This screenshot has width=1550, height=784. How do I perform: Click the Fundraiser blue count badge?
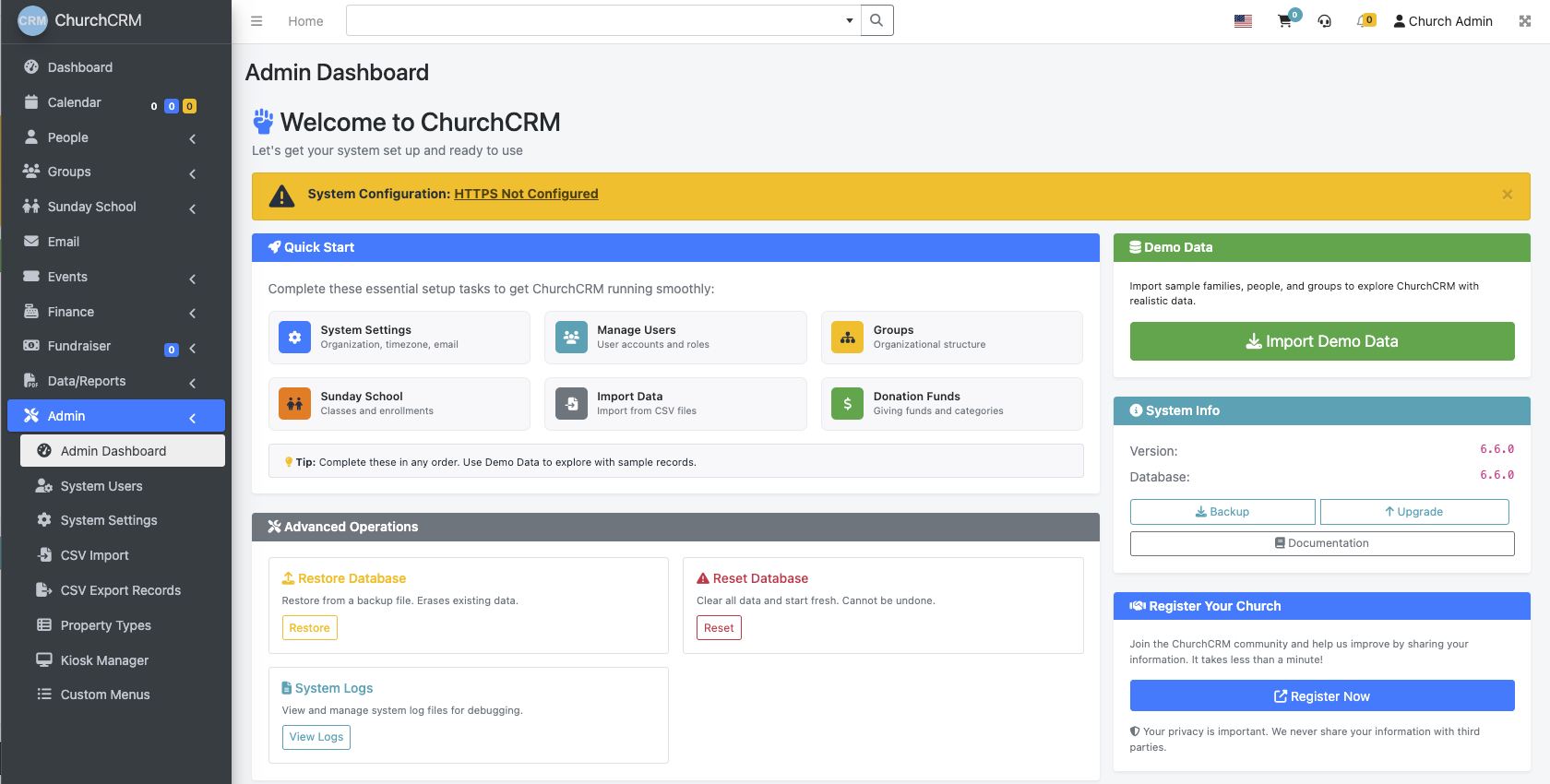pyautogui.click(x=172, y=350)
